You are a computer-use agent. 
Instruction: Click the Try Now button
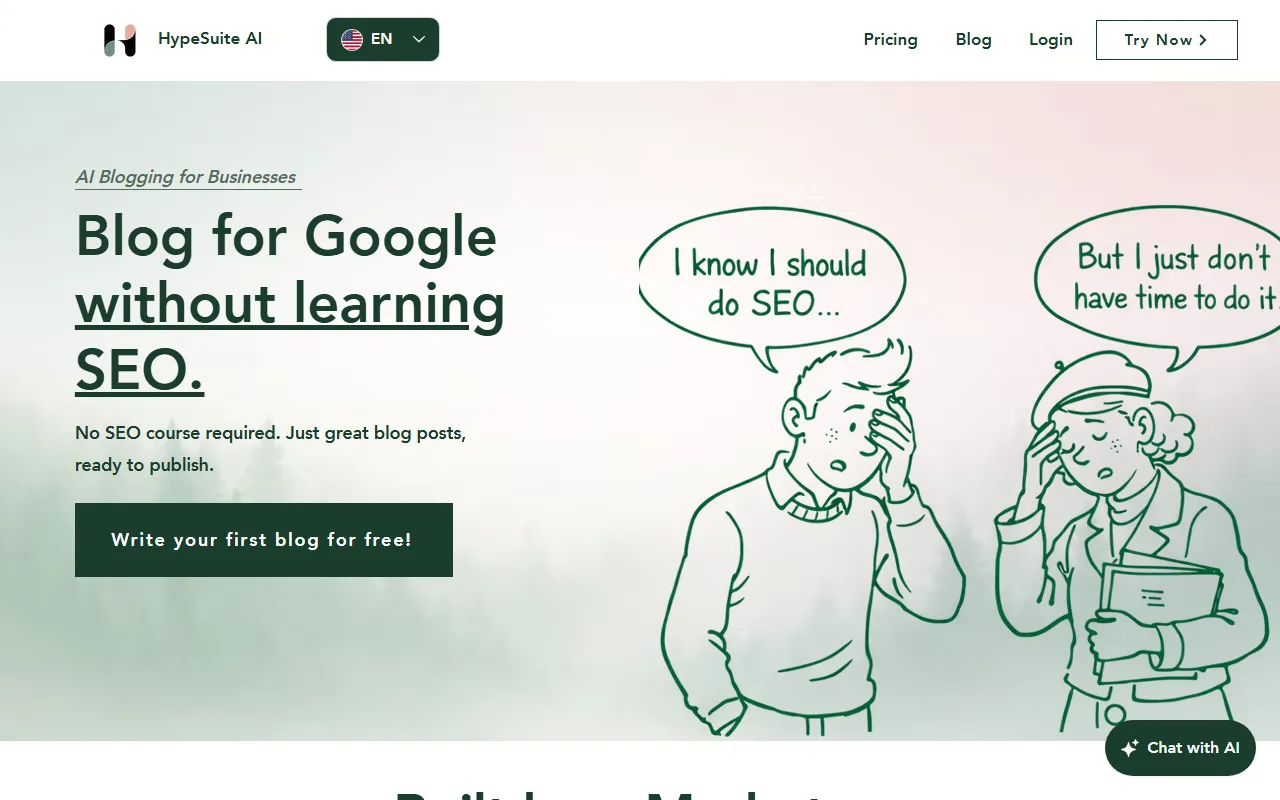point(1167,40)
